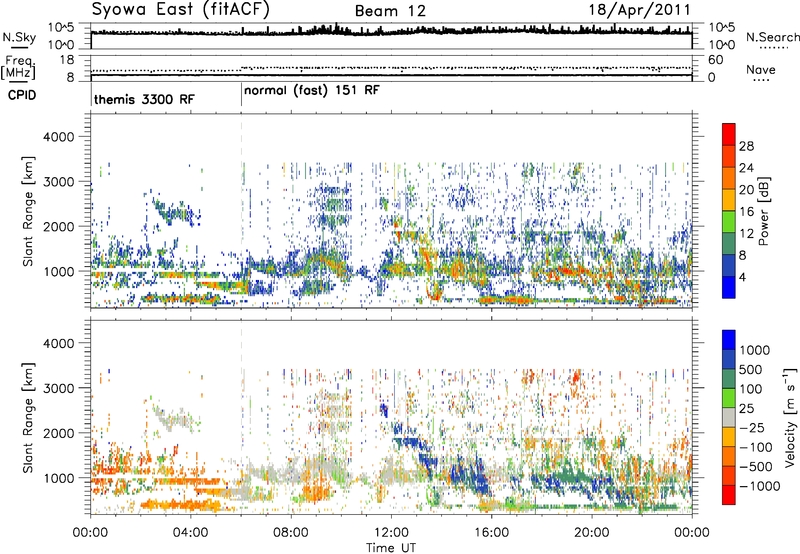Screen dimensions: 800x554
Task: Select the 'CPID' row label
Action: pyautogui.click(x=22, y=95)
